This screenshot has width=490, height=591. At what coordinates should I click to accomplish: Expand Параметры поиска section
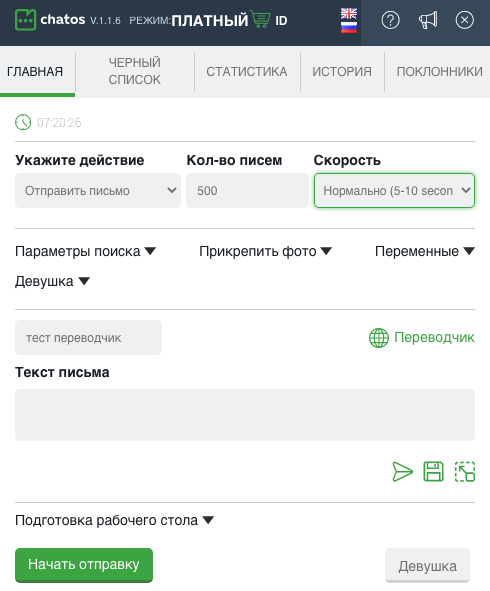pyautogui.click(x=85, y=251)
